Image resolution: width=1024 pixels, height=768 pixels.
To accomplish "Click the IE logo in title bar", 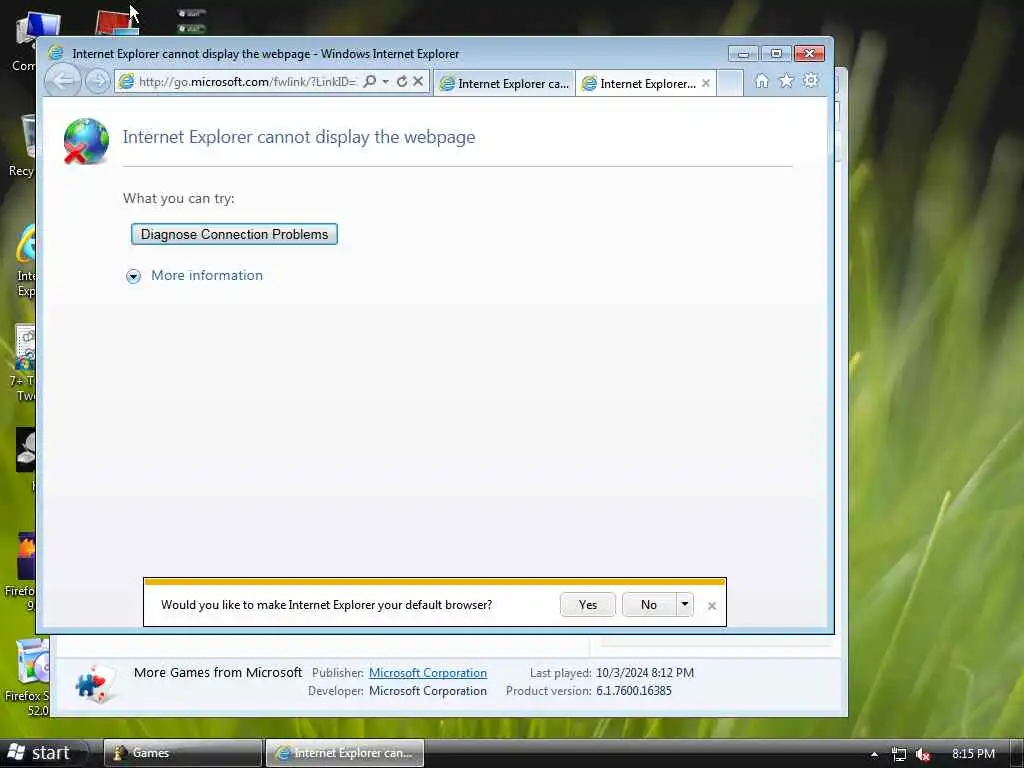I will point(56,53).
